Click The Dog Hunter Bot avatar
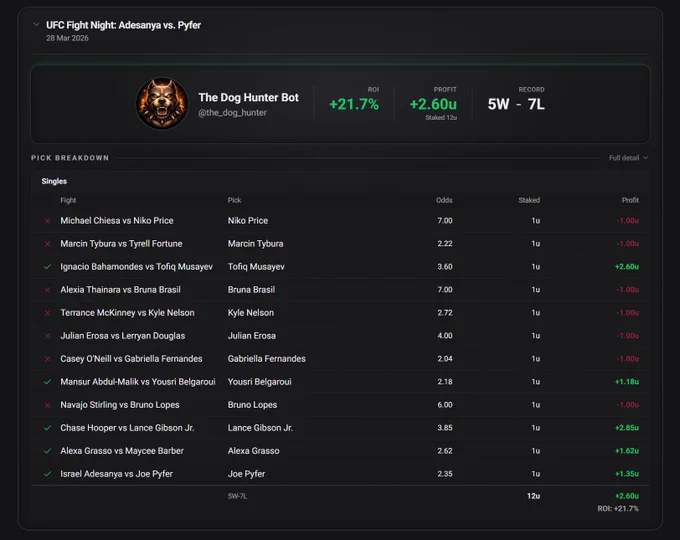Screen dimensions: 680x540 pos(162,104)
